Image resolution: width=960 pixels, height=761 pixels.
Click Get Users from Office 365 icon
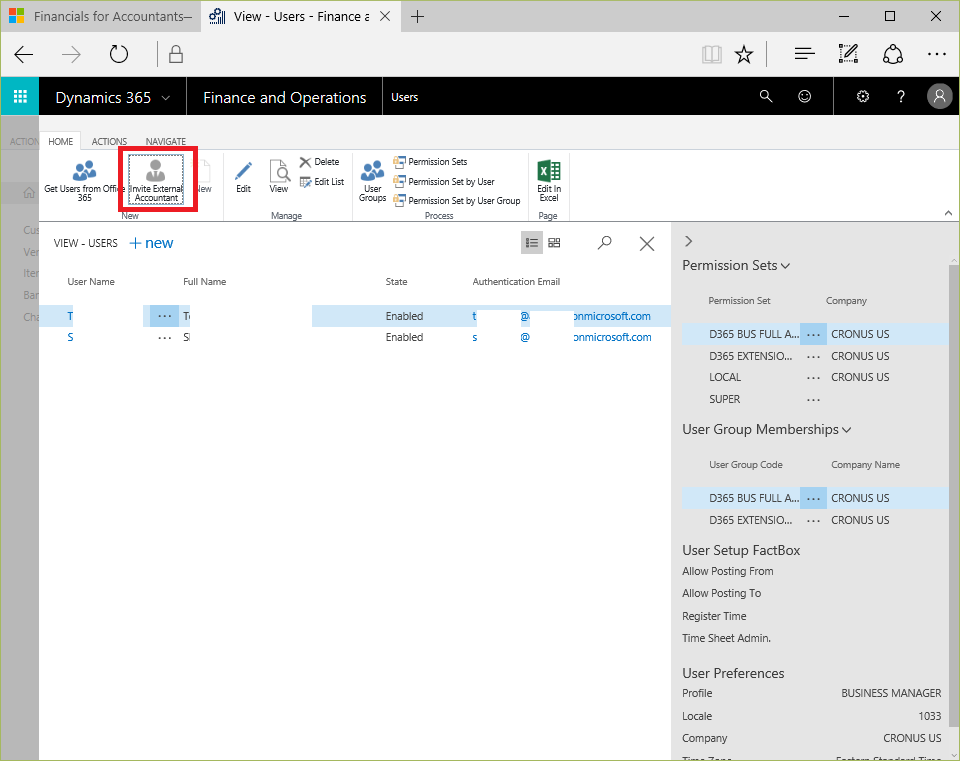84,171
